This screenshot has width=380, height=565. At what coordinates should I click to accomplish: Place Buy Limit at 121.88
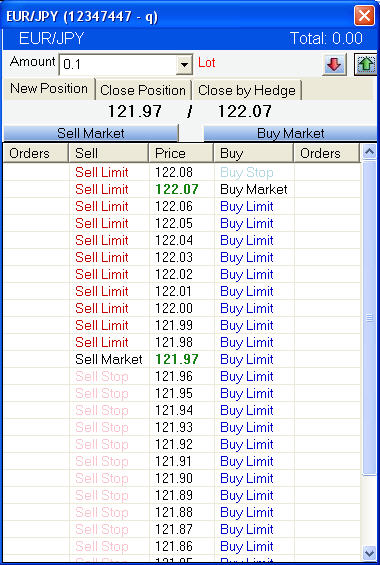(x=247, y=512)
